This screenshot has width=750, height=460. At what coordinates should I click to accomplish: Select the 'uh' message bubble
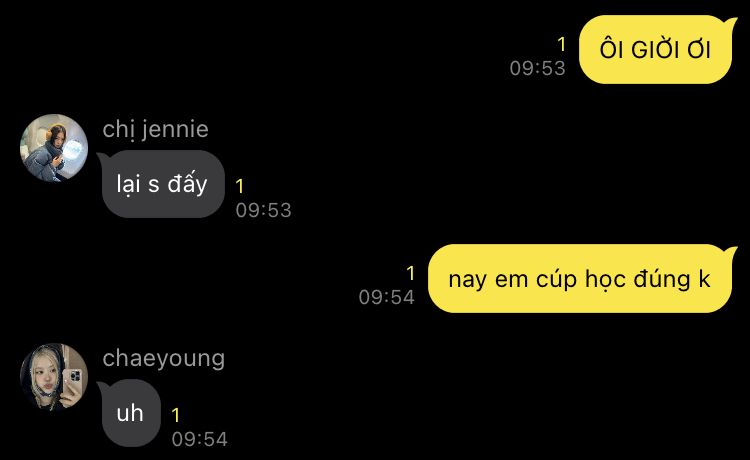point(129,413)
